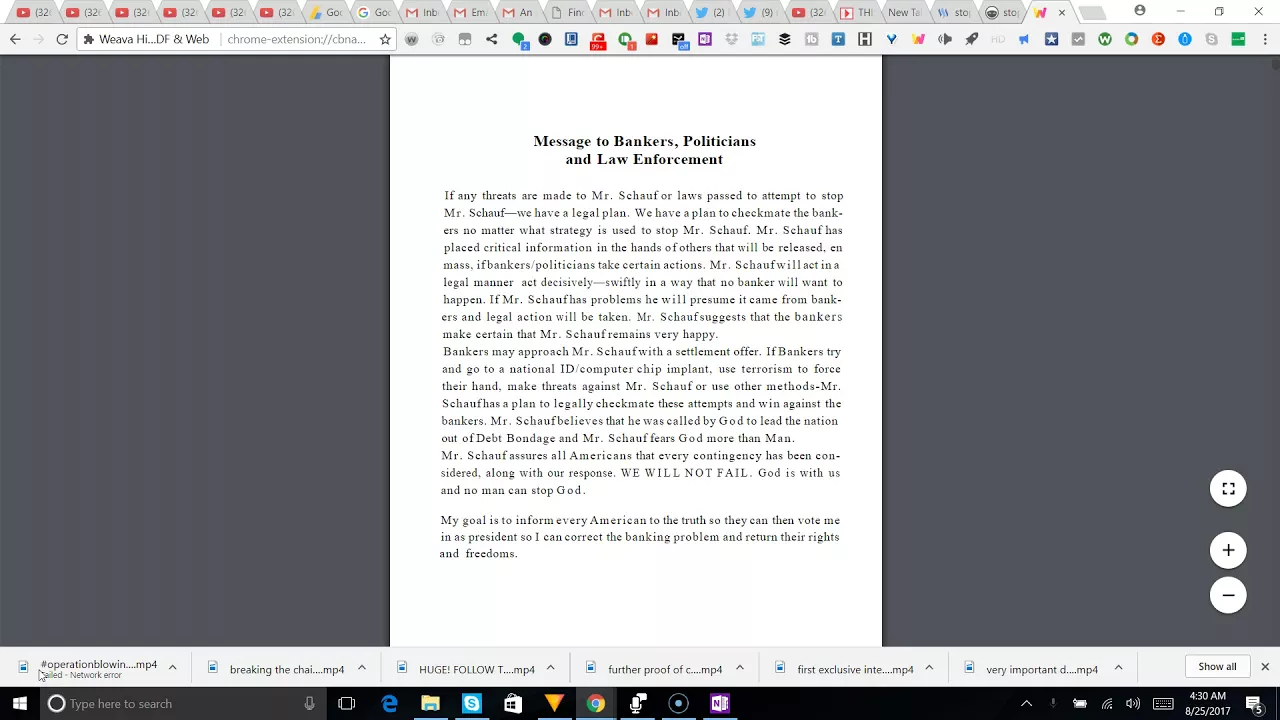Screen dimensions: 1280x720
Task: Open the 'HUGE! FOLLOW T' mp4 download
Action: (466, 668)
